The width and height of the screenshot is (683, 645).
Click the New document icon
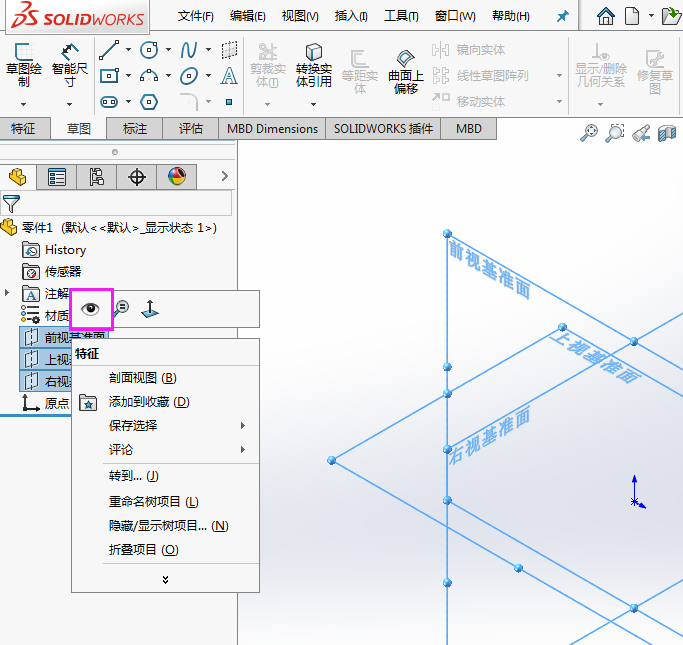(632, 16)
